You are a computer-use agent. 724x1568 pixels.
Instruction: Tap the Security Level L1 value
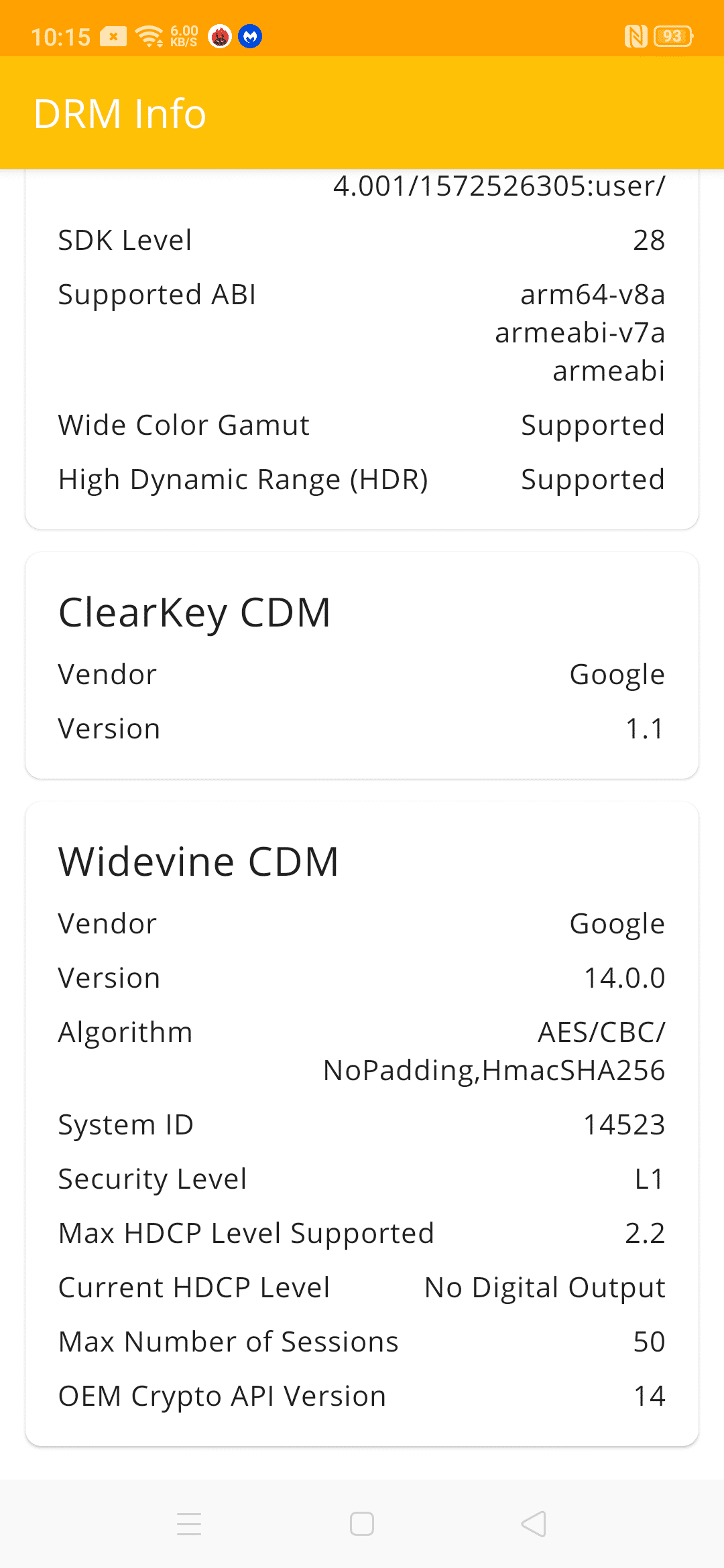(649, 1179)
